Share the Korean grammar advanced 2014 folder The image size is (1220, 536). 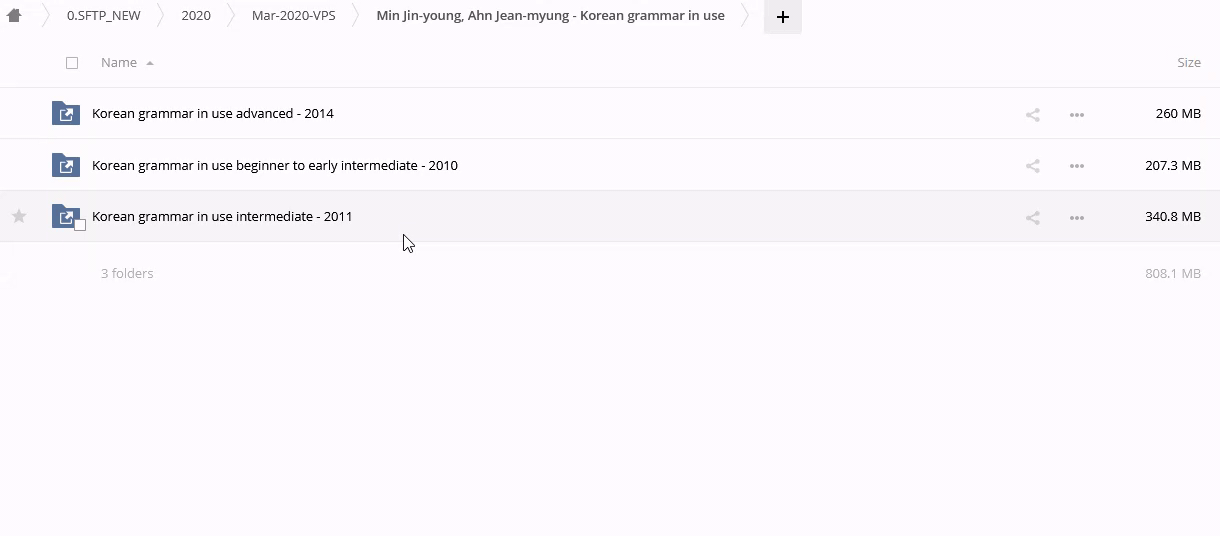click(x=1033, y=115)
